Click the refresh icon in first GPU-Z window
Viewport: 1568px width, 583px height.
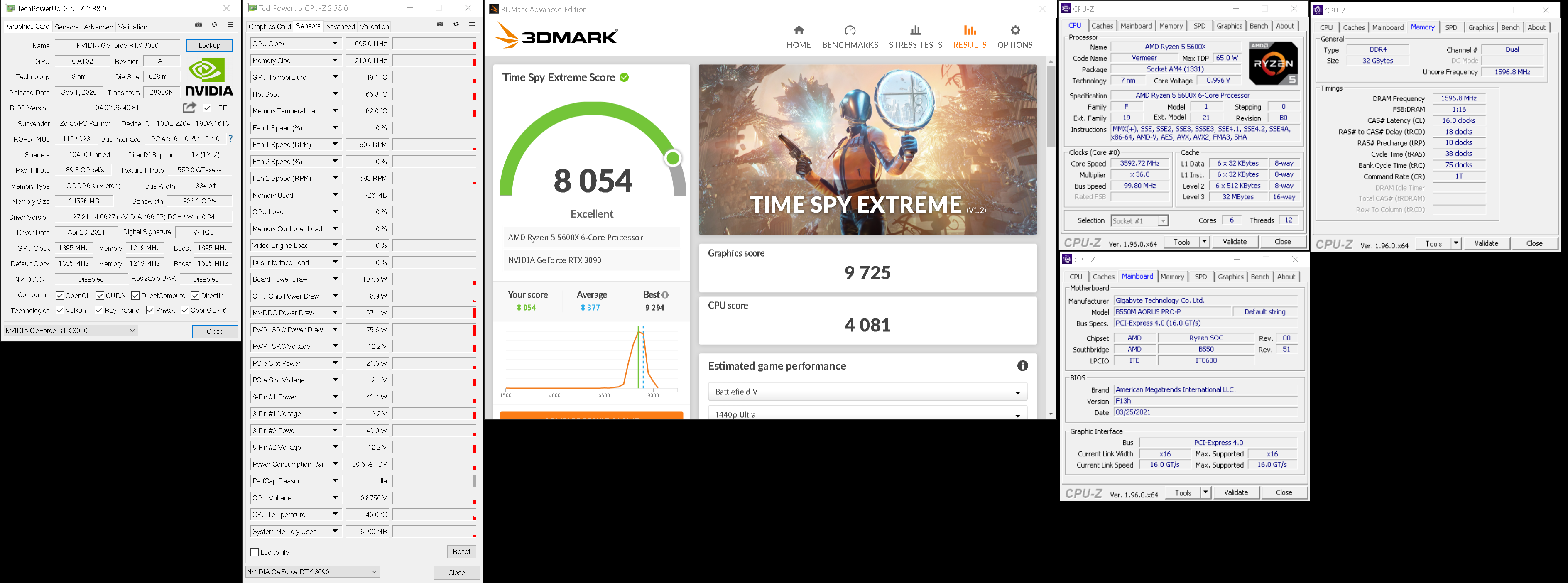point(214,25)
